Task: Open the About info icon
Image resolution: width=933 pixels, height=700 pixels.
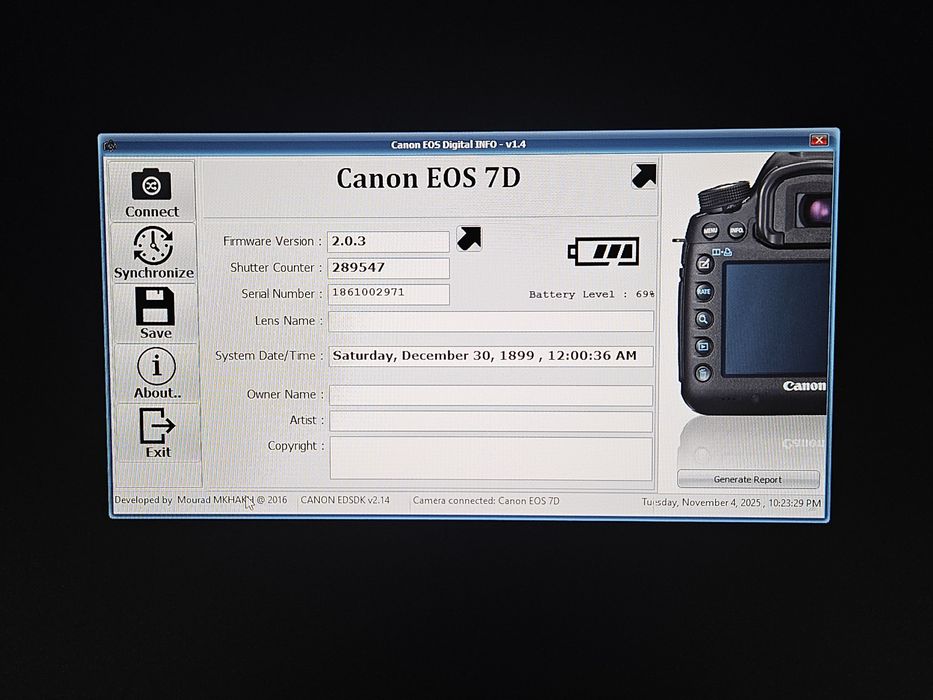Action: pos(156,366)
